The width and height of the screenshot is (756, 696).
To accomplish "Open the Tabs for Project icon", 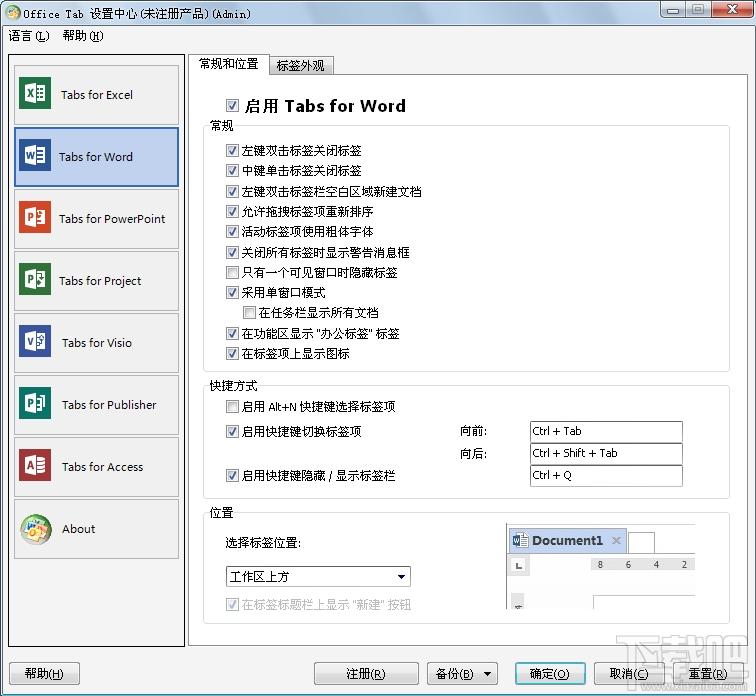I will [35, 279].
